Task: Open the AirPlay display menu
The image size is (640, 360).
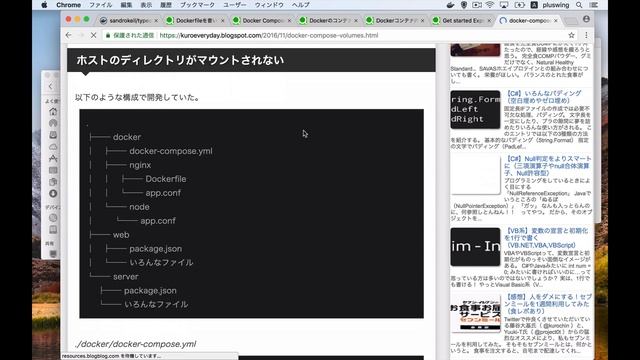Action: (504, 5)
